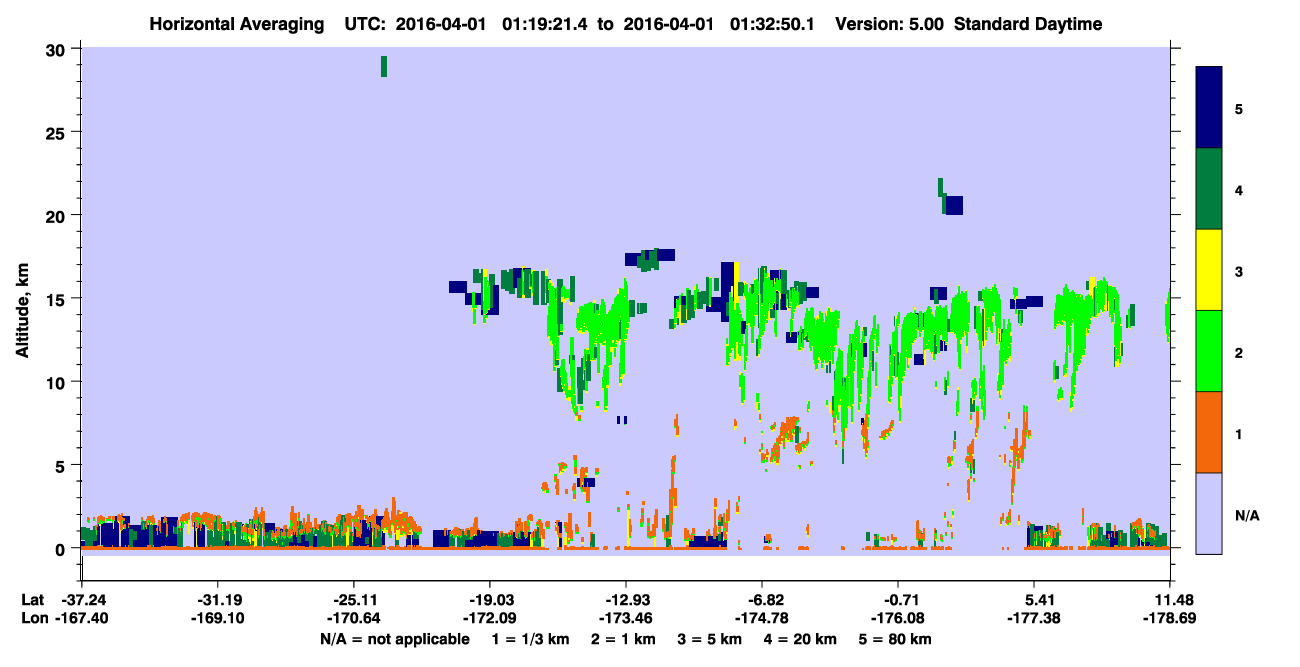The height and width of the screenshot is (667, 1300).
Task: Click the longitude value '-178.69'
Action: point(1170,618)
